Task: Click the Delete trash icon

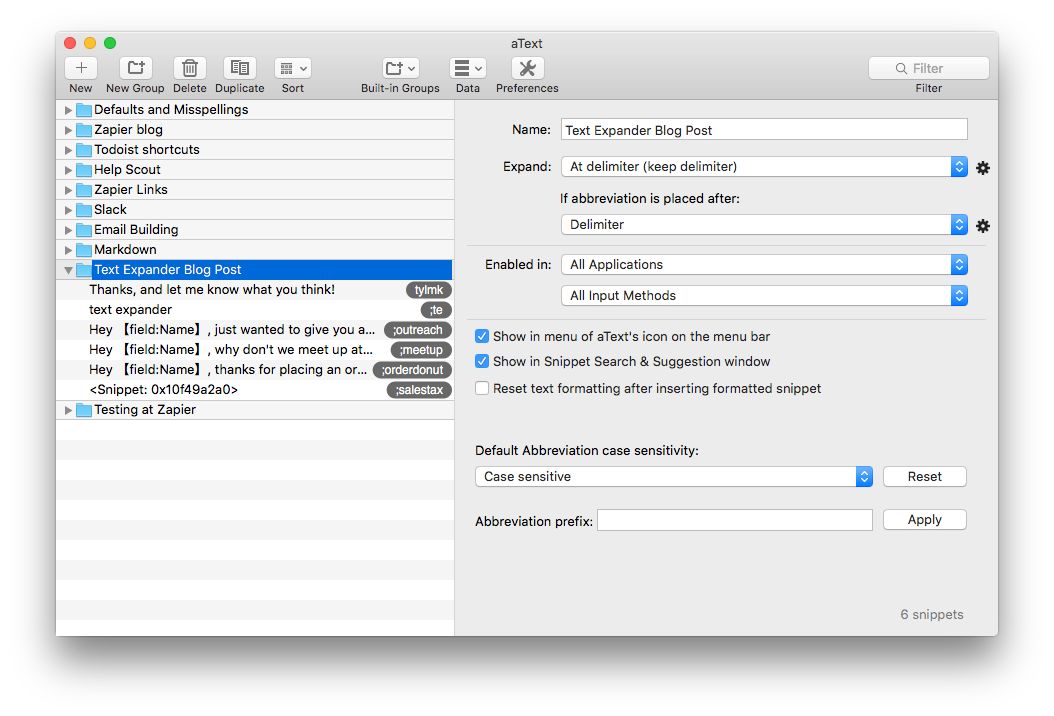Action: (x=190, y=68)
